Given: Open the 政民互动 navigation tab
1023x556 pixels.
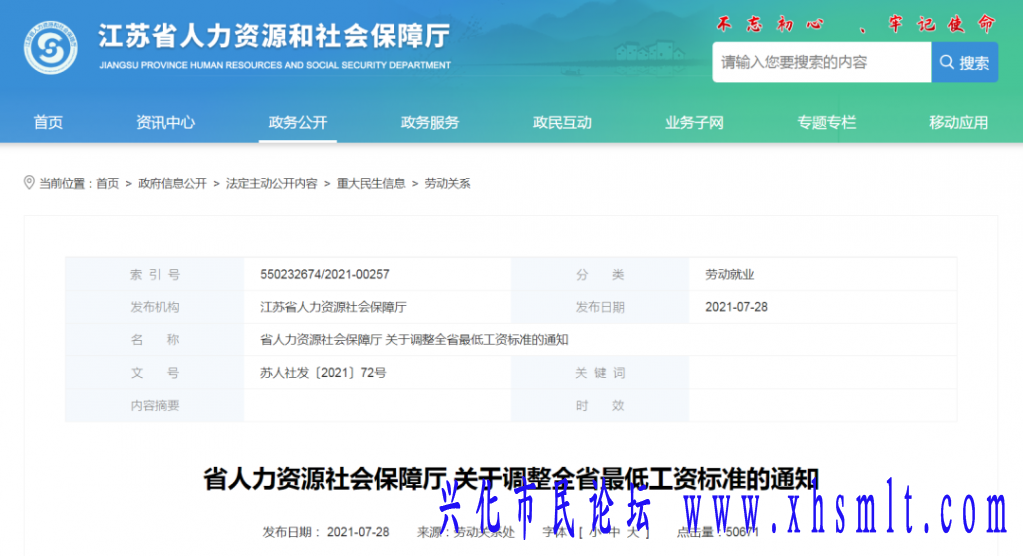Looking at the screenshot, I should pyautogui.click(x=562, y=122).
